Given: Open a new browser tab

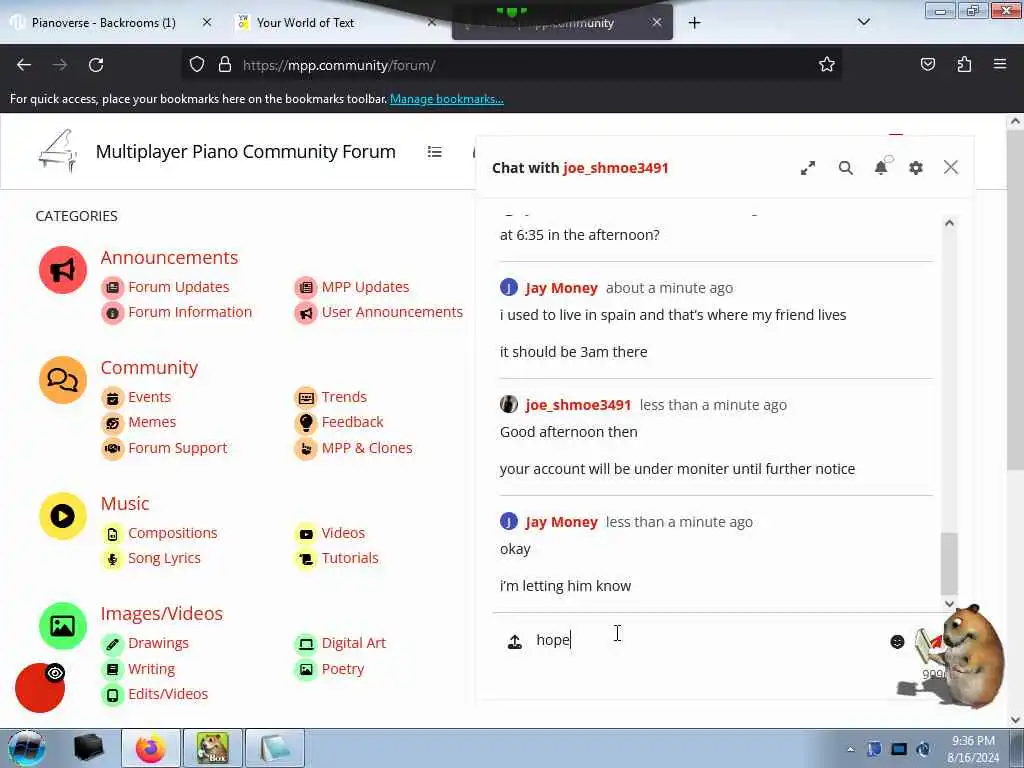Looking at the screenshot, I should pyautogui.click(x=694, y=23).
